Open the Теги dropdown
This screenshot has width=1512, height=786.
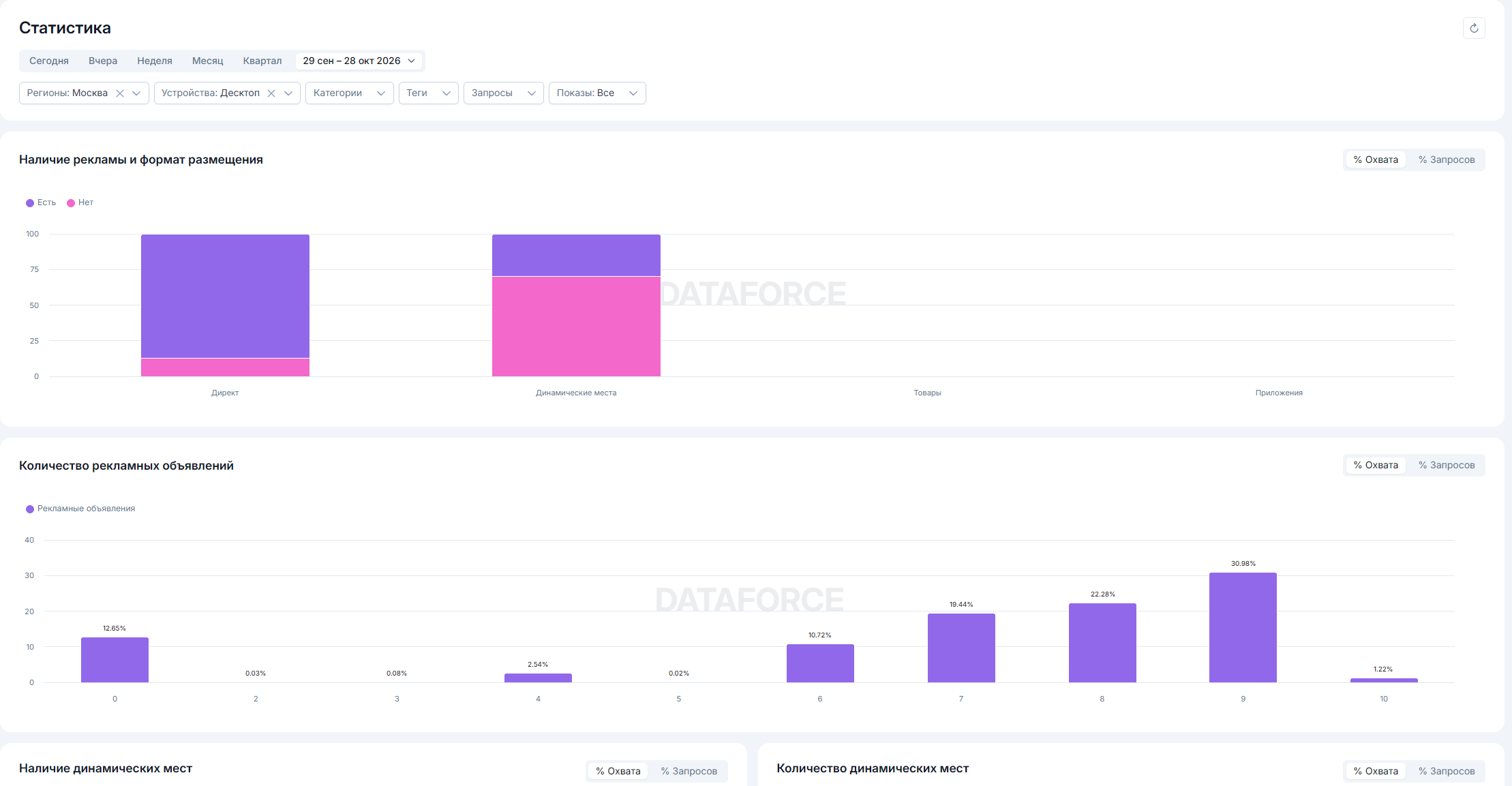(x=429, y=93)
